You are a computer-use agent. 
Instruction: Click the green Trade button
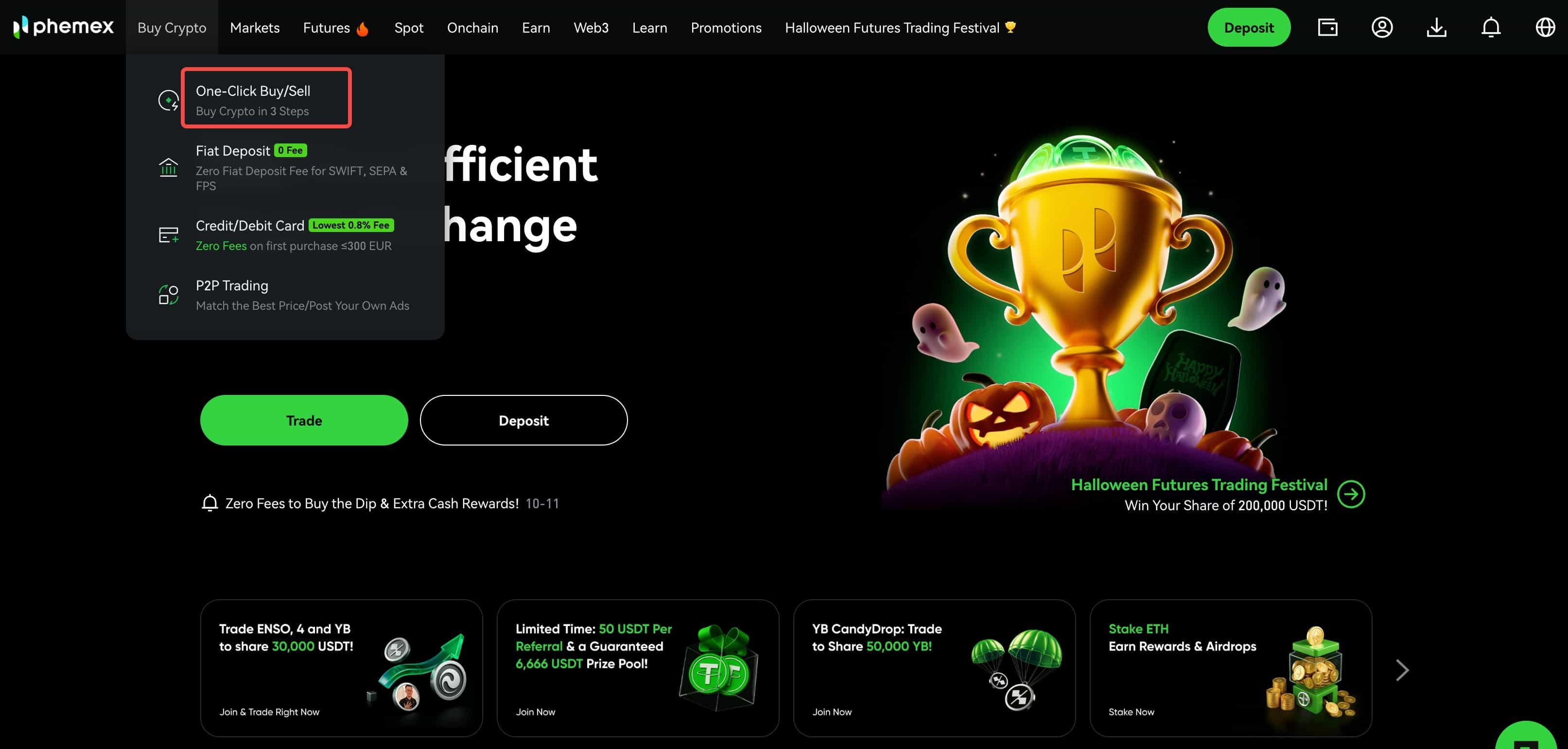point(304,420)
